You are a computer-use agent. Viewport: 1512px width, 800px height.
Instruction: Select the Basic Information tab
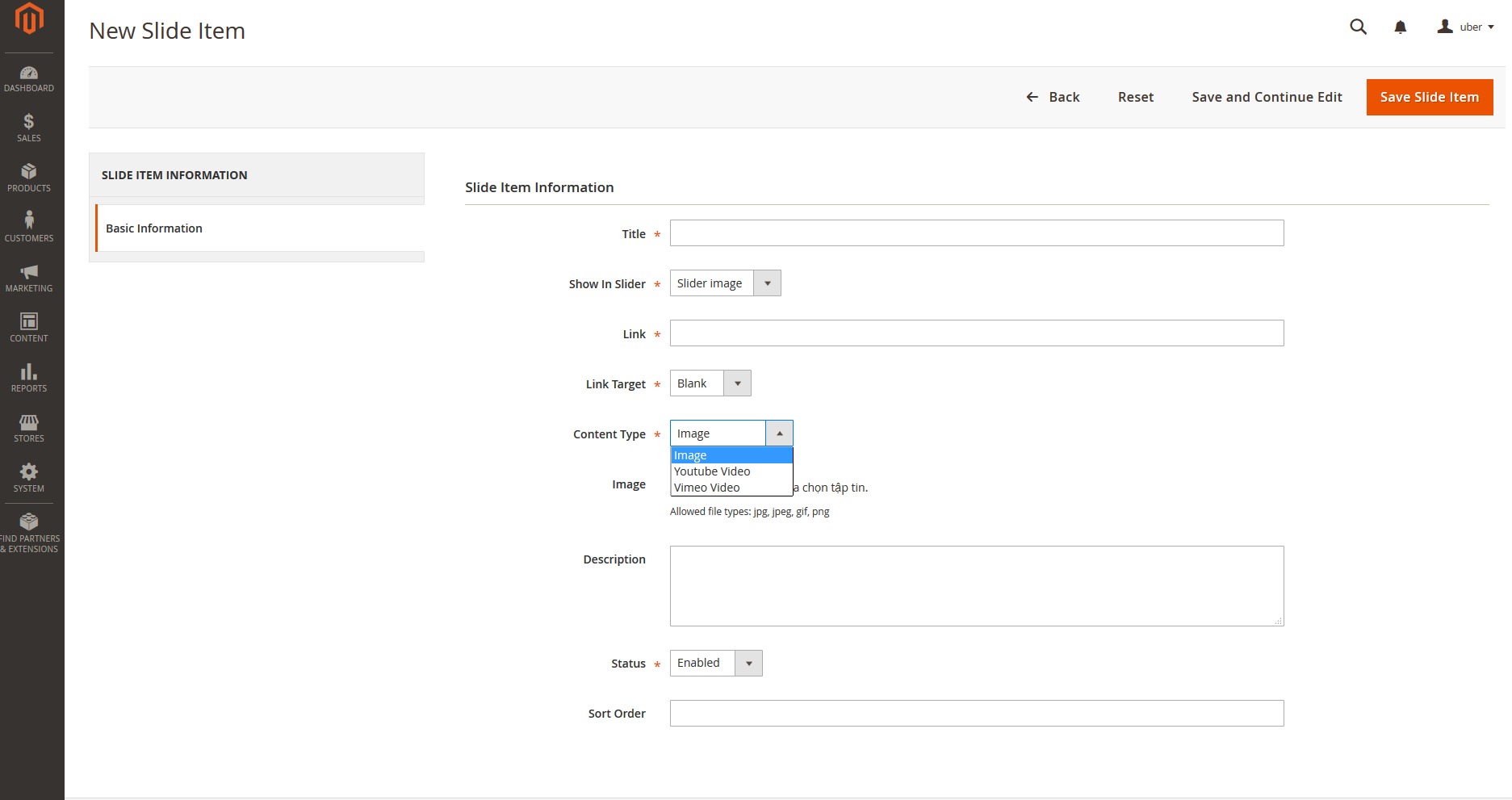tap(259, 228)
